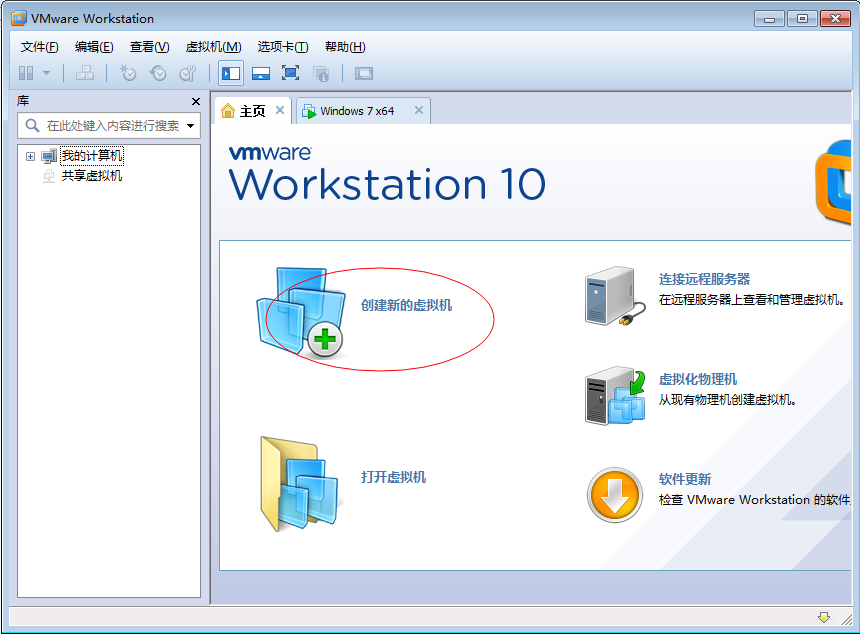The width and height of the screenshot is (860, 634).
Task: Open the 查看(V) menu
Action: coord(149,47)
